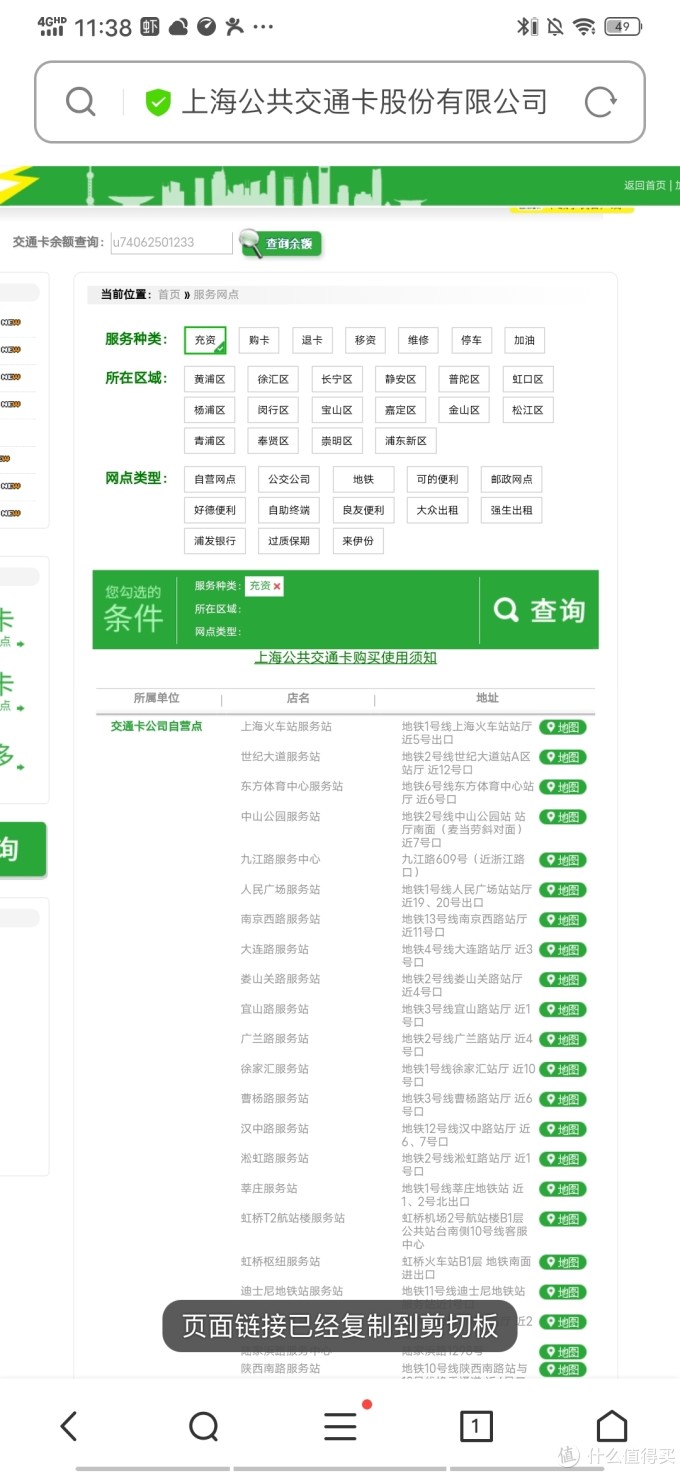Filter by 良友便利 outlet type

click(363, 510)
